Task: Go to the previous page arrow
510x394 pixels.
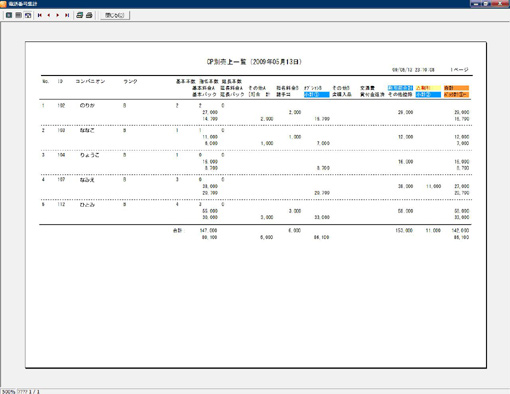Action: pos(49,15)
